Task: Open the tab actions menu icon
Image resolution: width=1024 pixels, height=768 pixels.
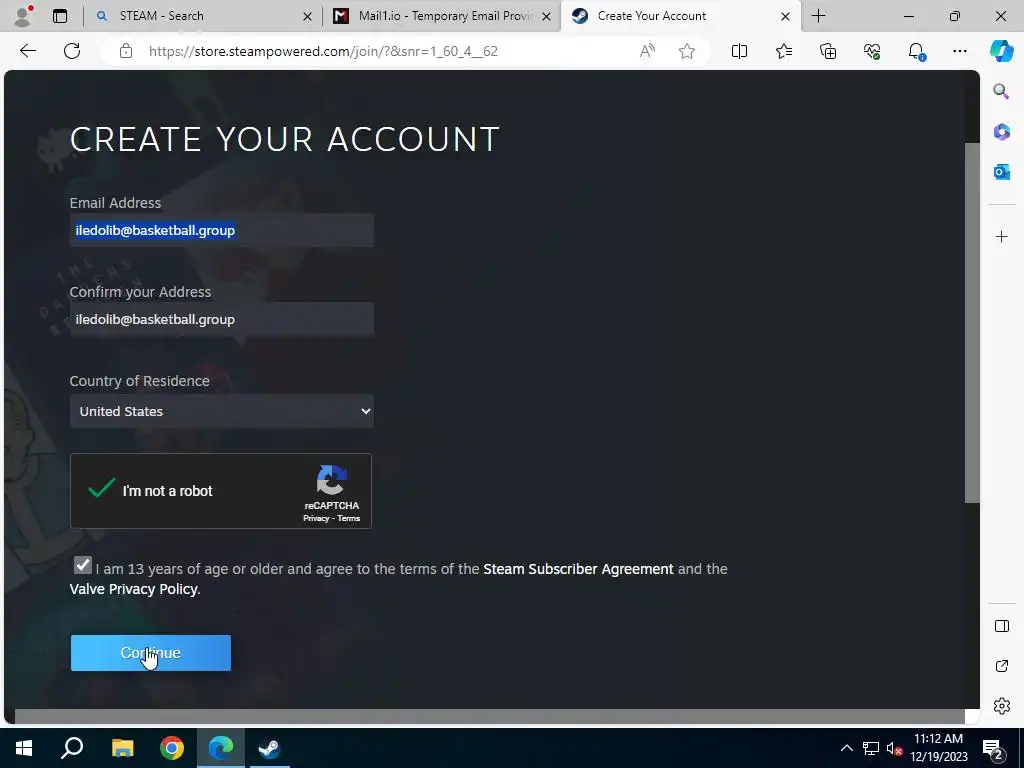Action: [60, 16]
